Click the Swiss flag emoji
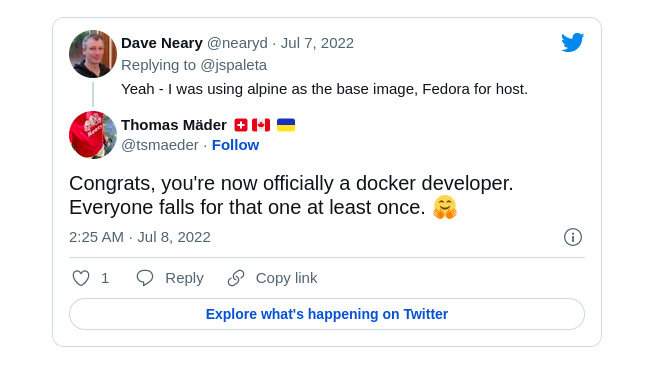This screenshot has width=666, height=378. tap(241, 125)
